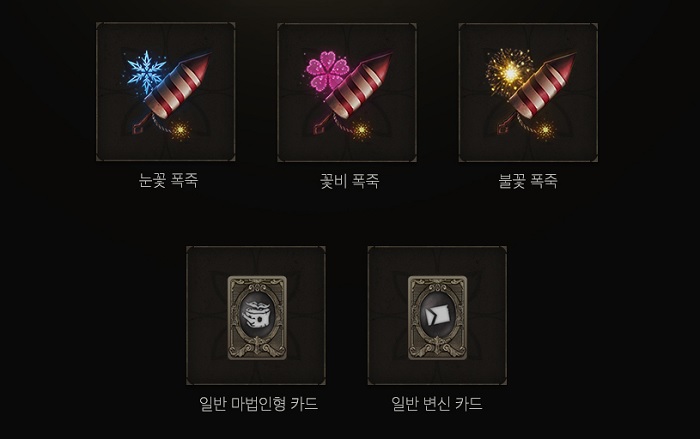This screenshot has height=439, width=700.
Task: Click the fuse spark under golden firework rocket
Action: (x=545, y=130)
